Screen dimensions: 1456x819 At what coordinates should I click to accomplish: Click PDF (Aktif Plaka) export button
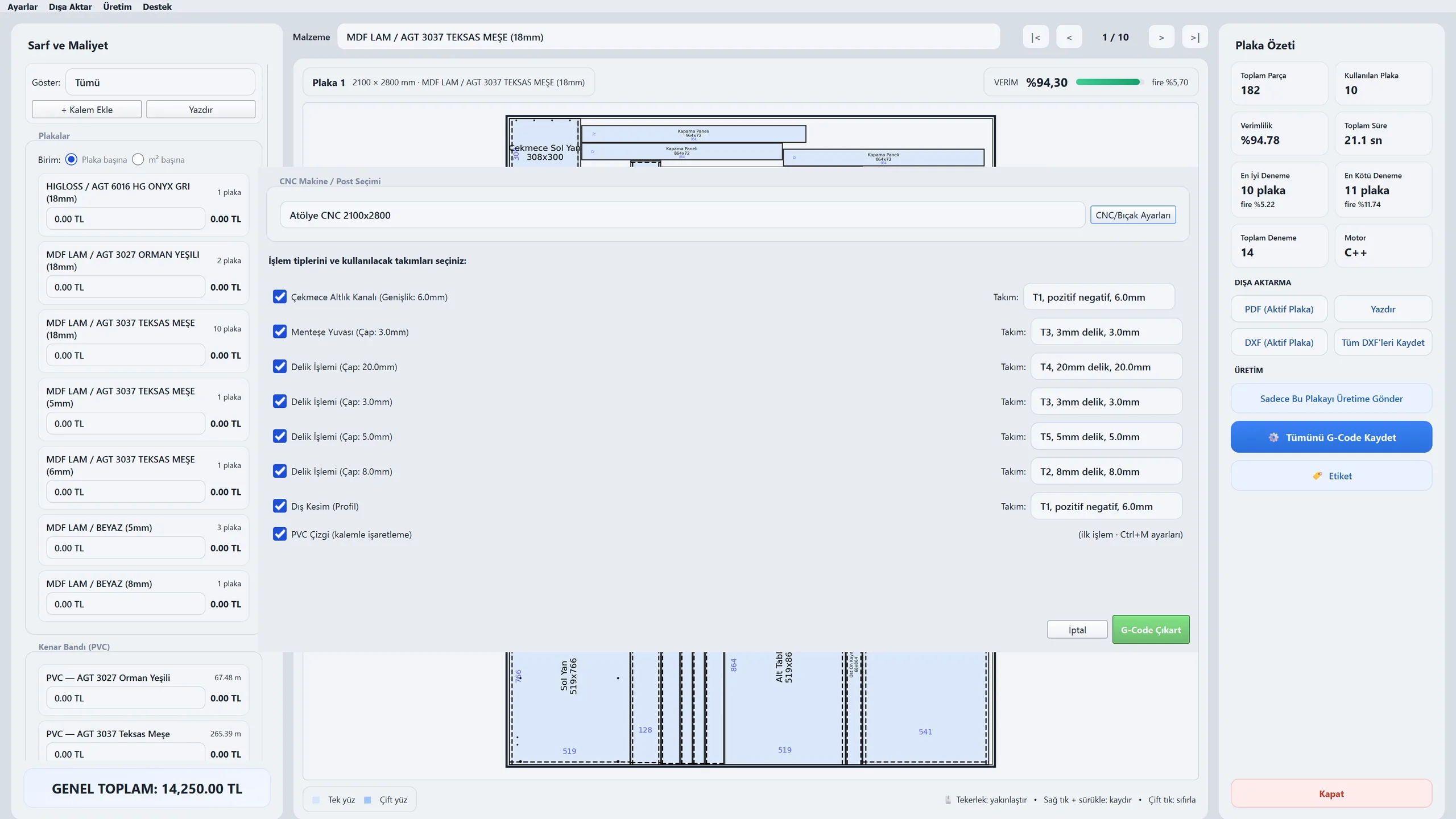tap(1279, 309)
